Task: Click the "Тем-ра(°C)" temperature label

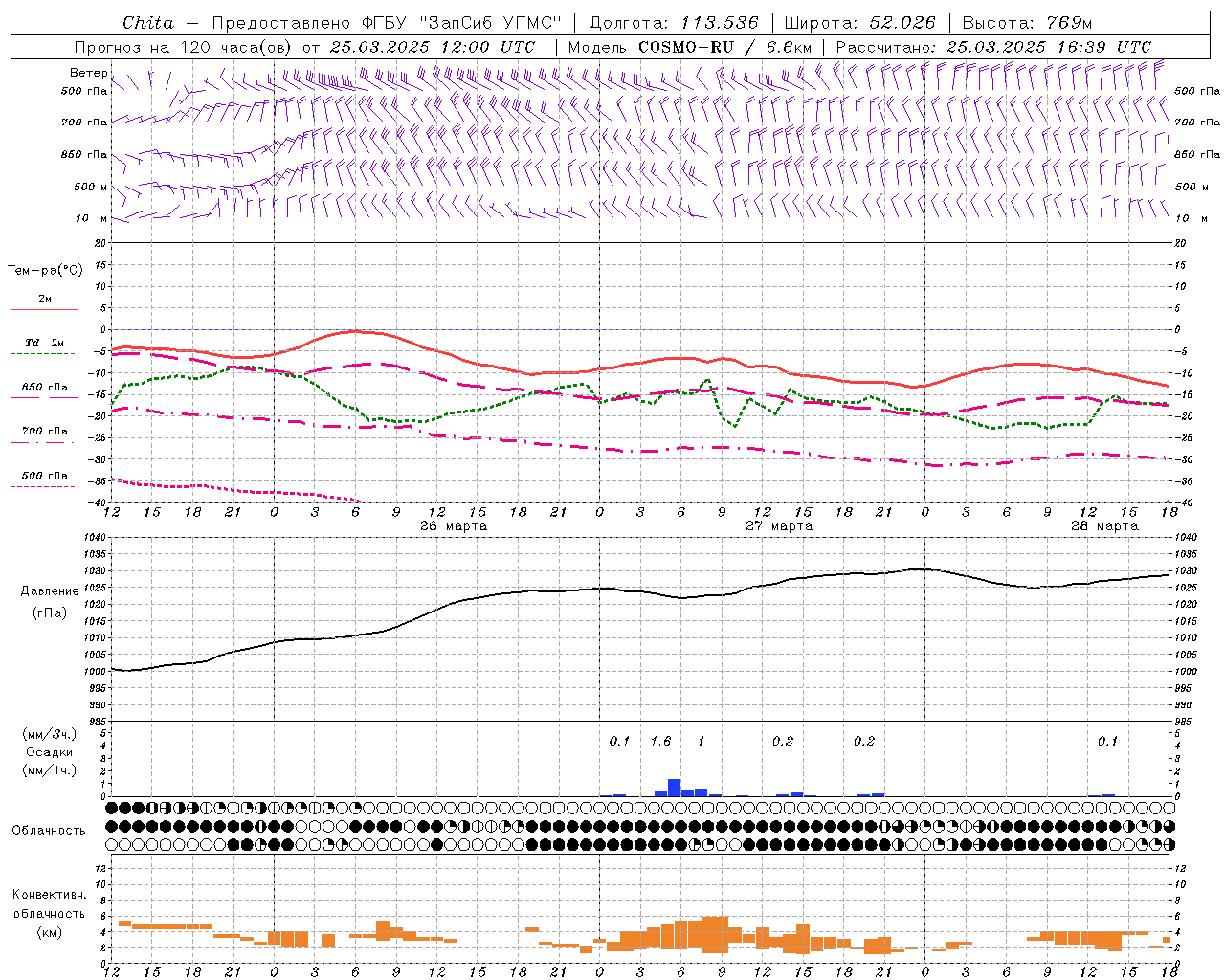Action: (x=45, y=271)
